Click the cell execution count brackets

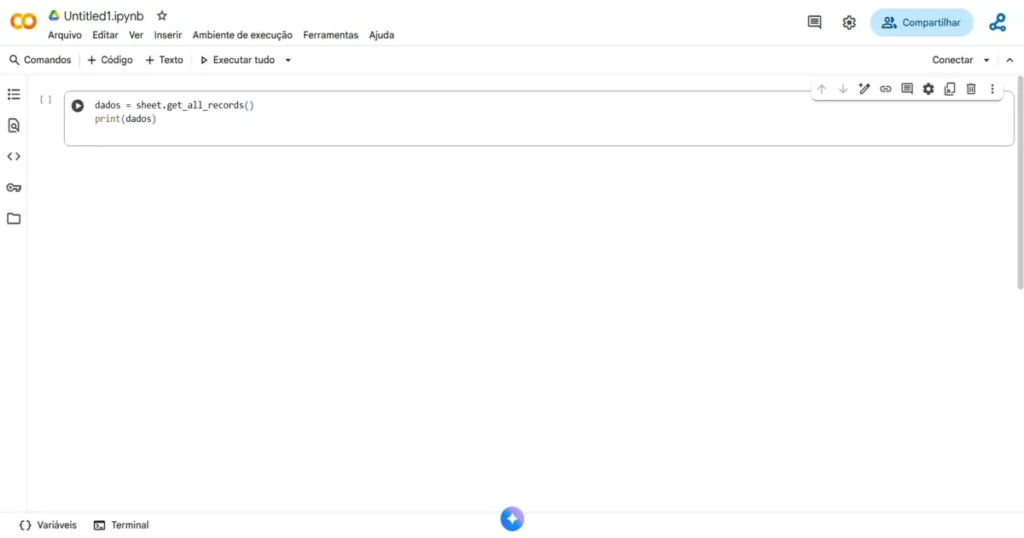[x=46, y=100]
